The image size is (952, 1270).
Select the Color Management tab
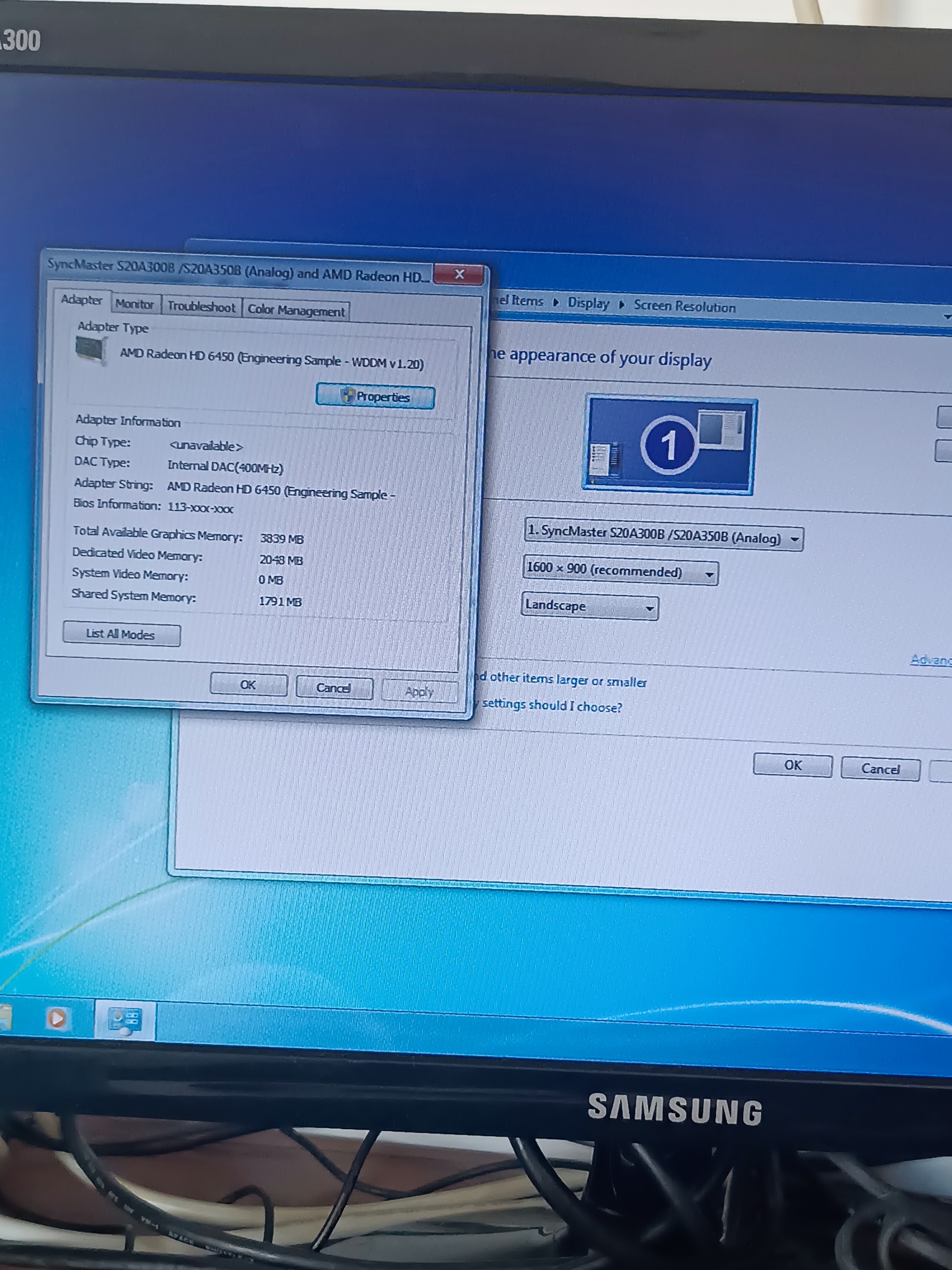296,311
